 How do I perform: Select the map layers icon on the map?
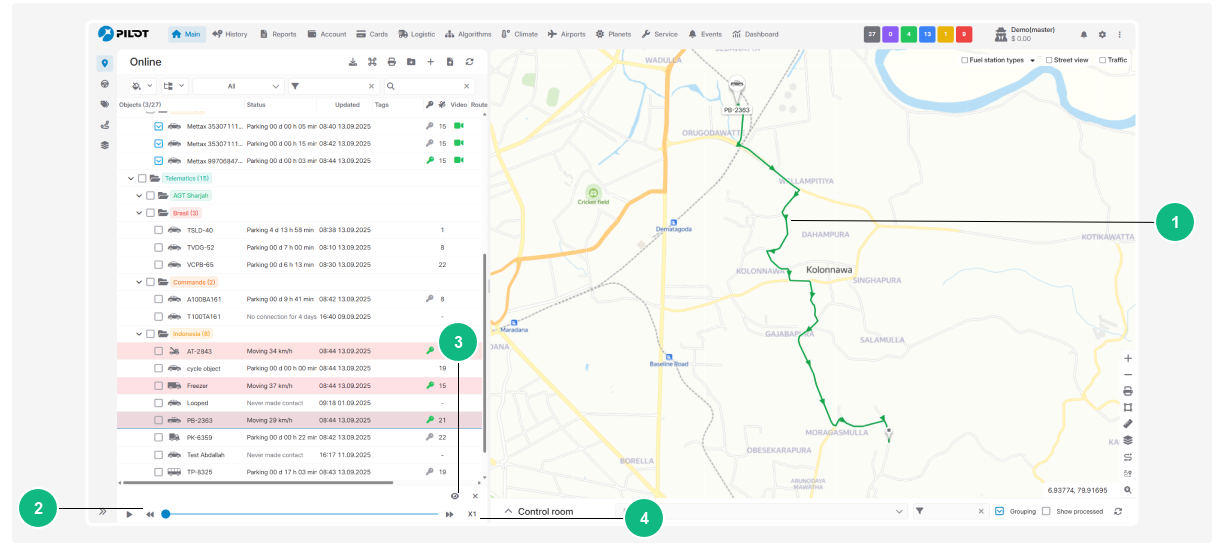(1128, 440)
